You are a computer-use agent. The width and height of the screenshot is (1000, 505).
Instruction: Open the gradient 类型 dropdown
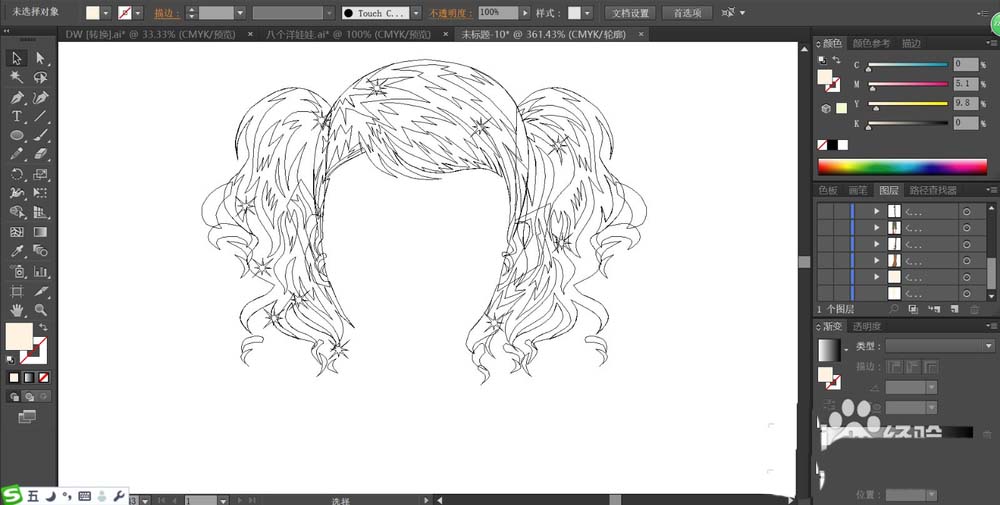(x=940, y=346)
